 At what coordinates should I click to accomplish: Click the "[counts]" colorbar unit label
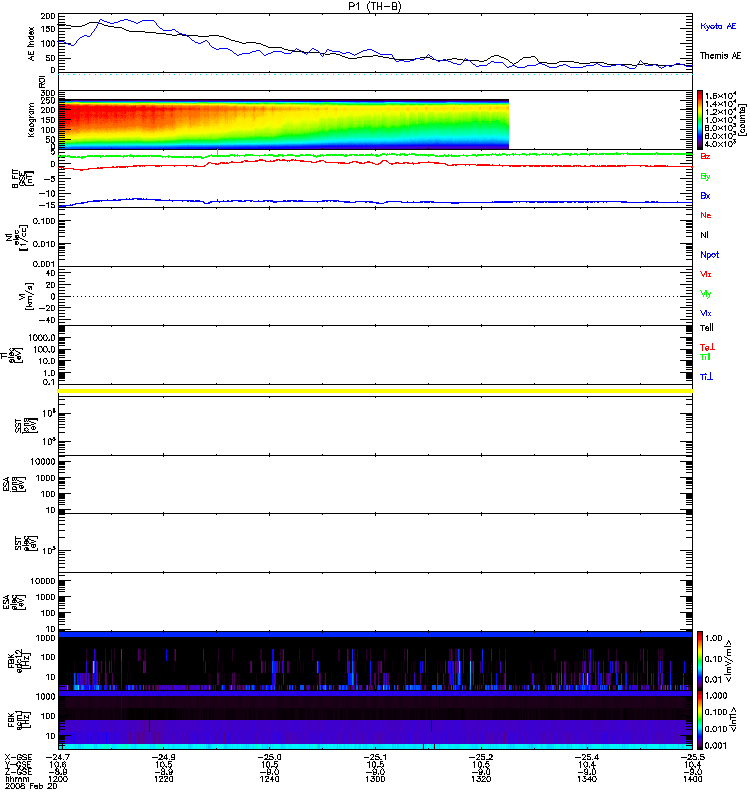[x=743, y=120]
